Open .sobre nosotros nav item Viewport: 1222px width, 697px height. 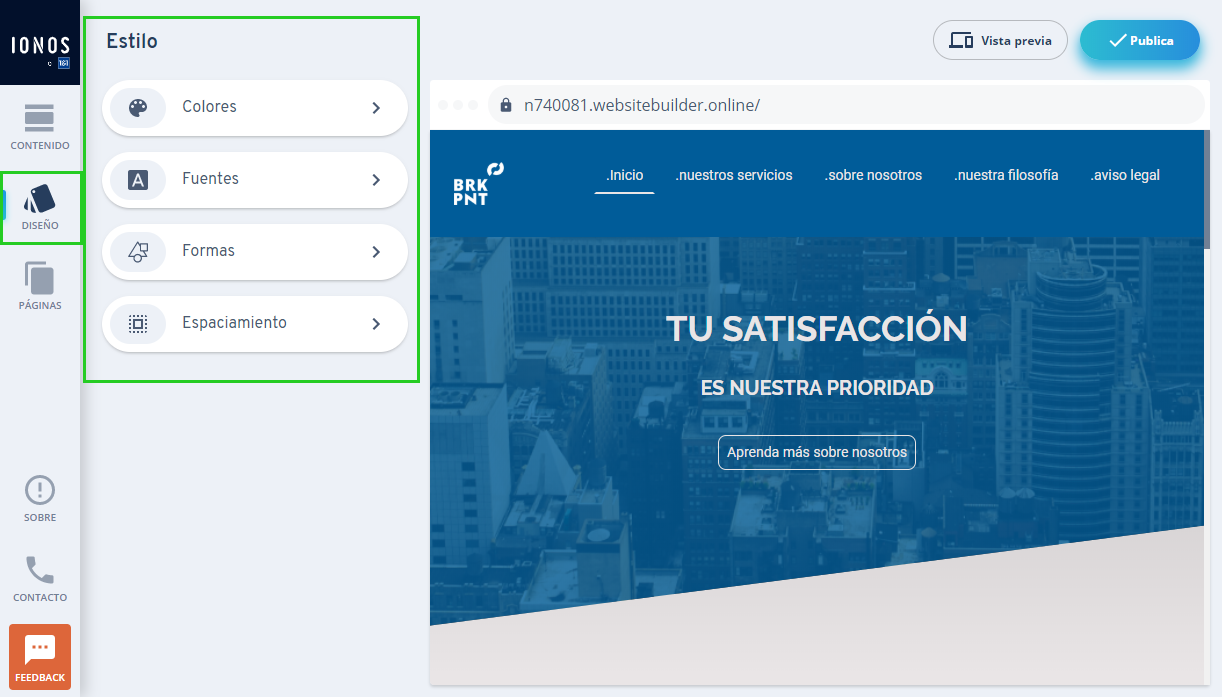click(x=873, y=175)
